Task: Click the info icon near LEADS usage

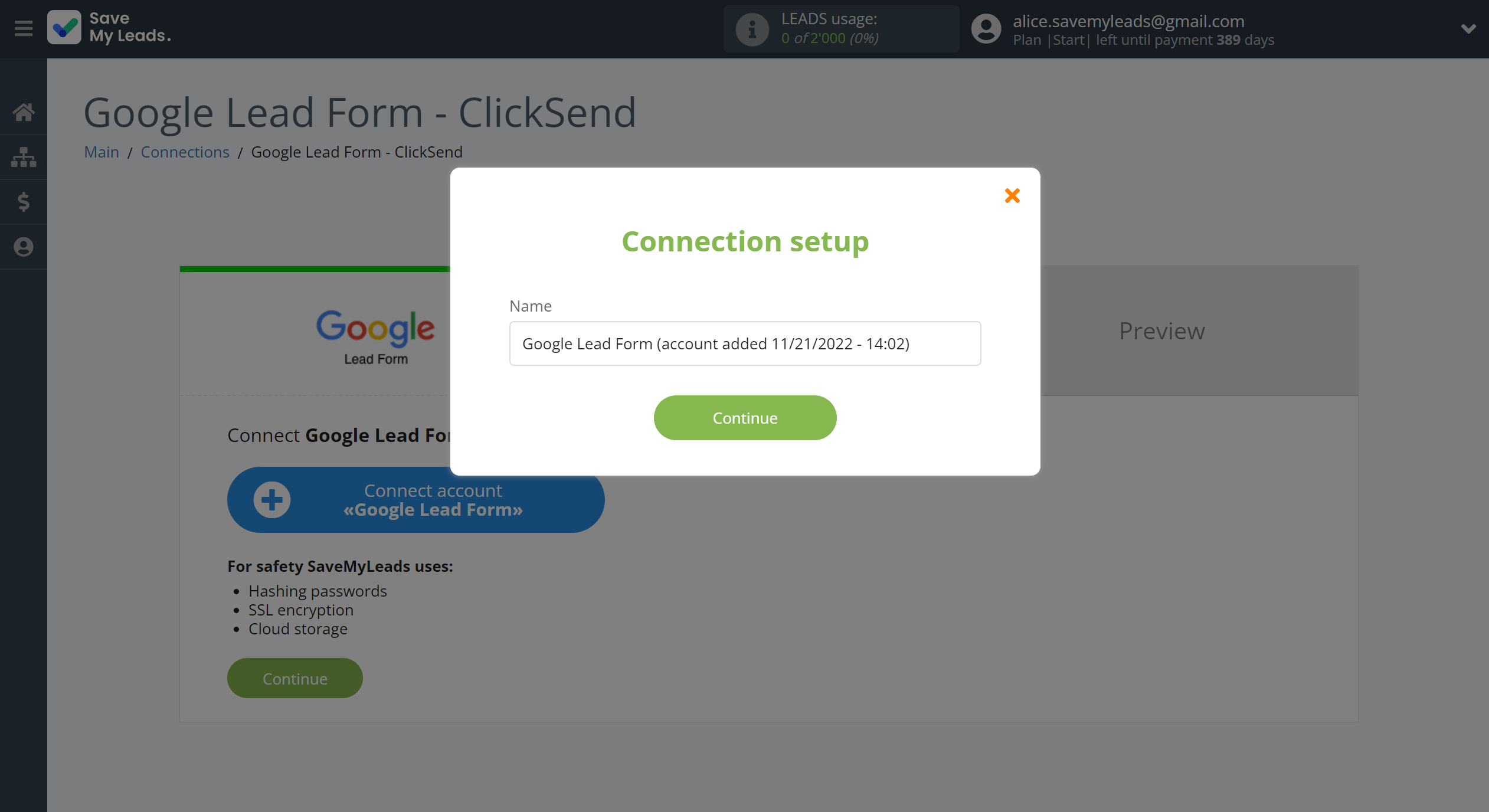Action: 751,28
